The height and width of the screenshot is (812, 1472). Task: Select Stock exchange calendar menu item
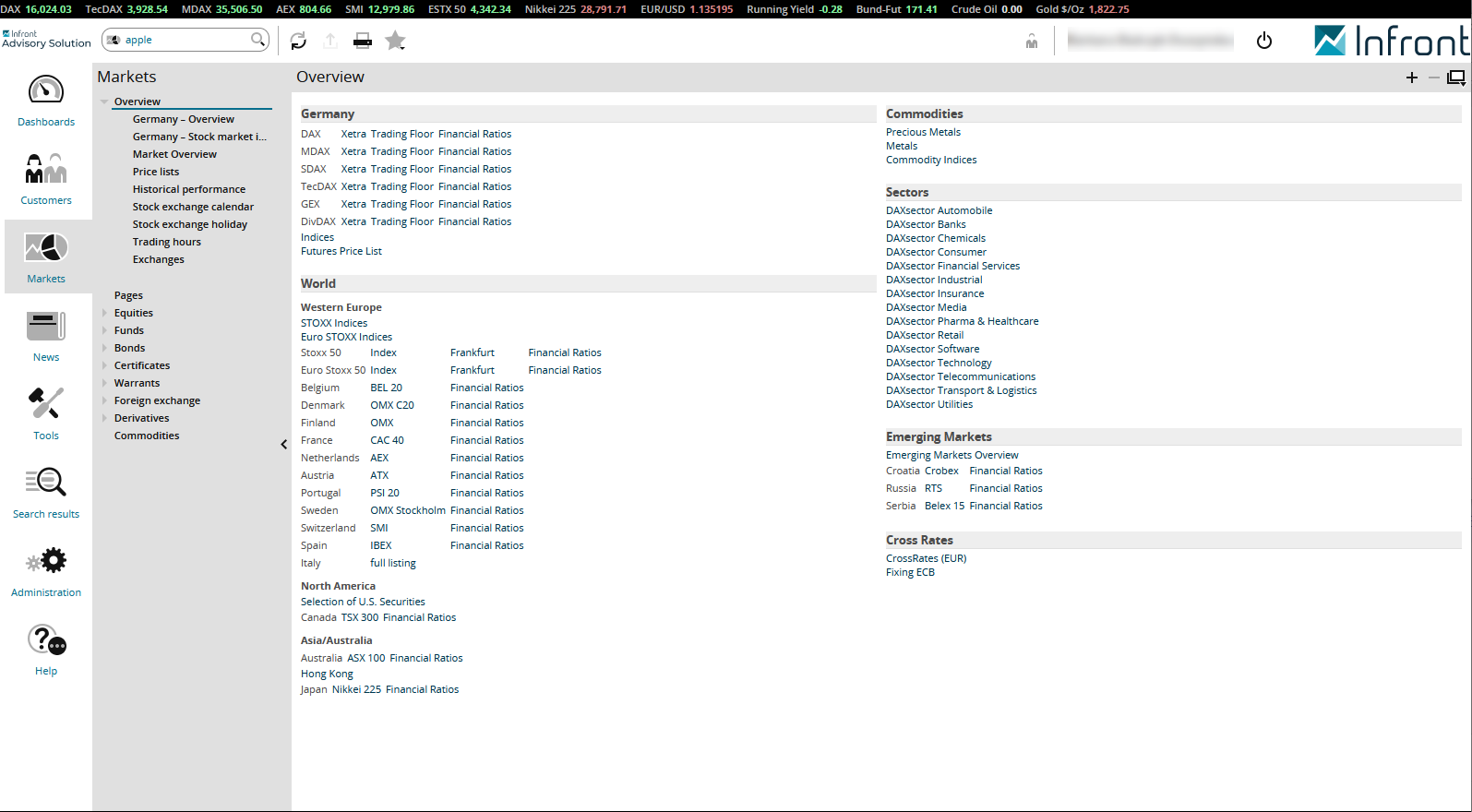pyautogui.click(x=193, y=207)
